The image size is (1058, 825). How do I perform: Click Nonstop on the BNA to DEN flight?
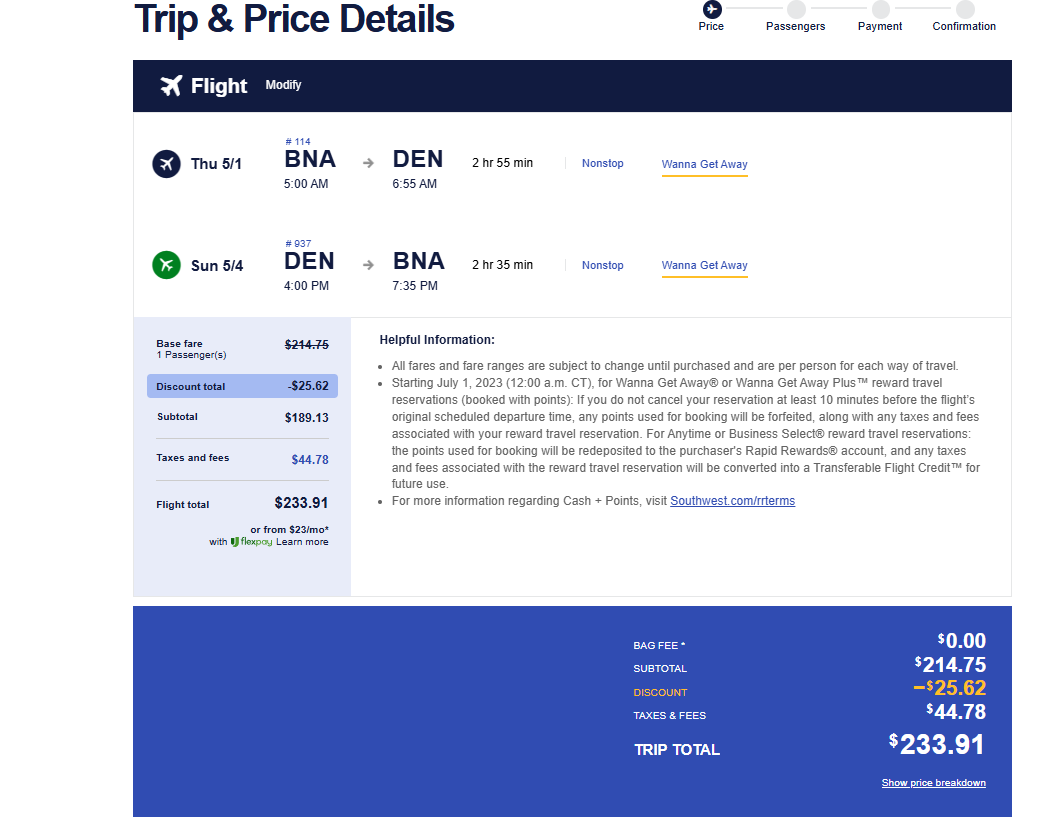602,163
